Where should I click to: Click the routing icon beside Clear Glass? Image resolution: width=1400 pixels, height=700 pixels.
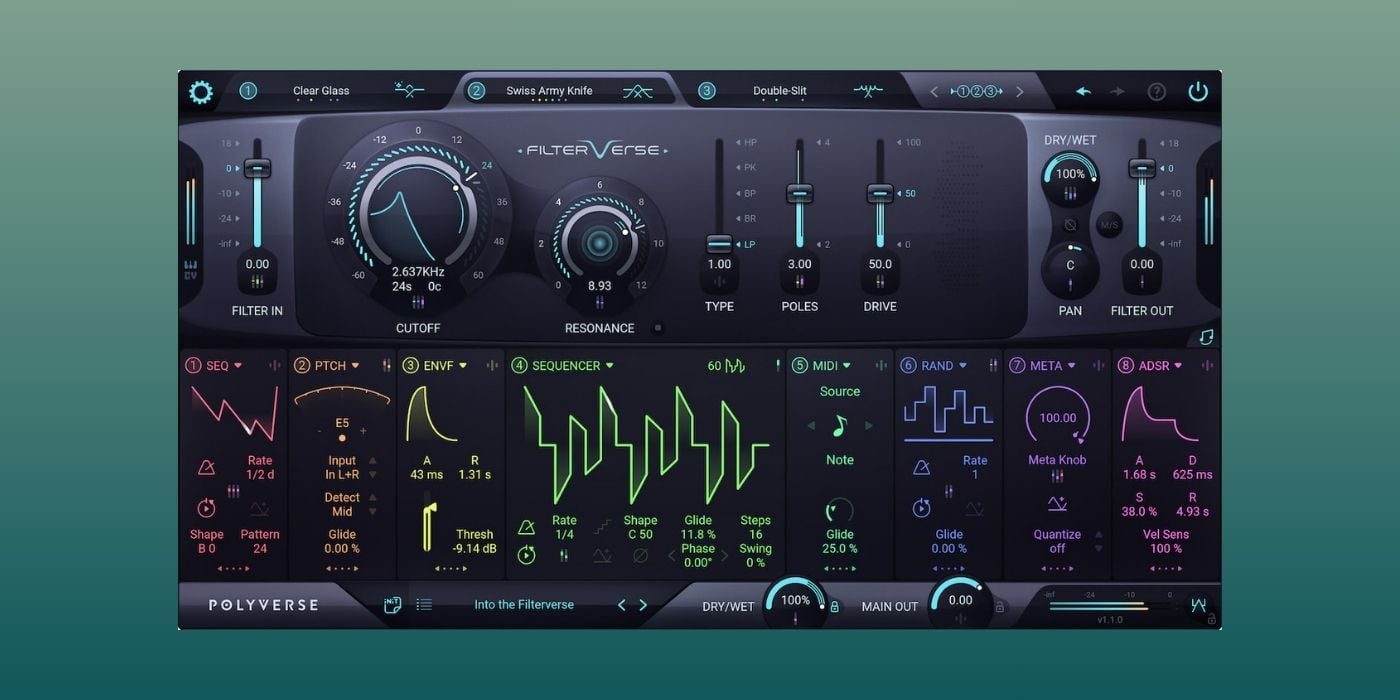click(x=409, y=91)
